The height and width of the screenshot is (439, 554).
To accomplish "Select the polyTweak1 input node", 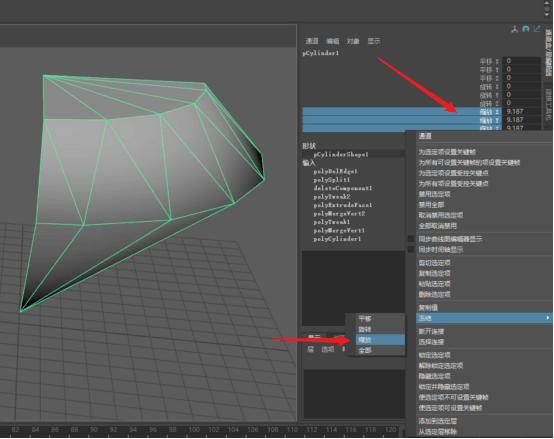I will (332, 222).
